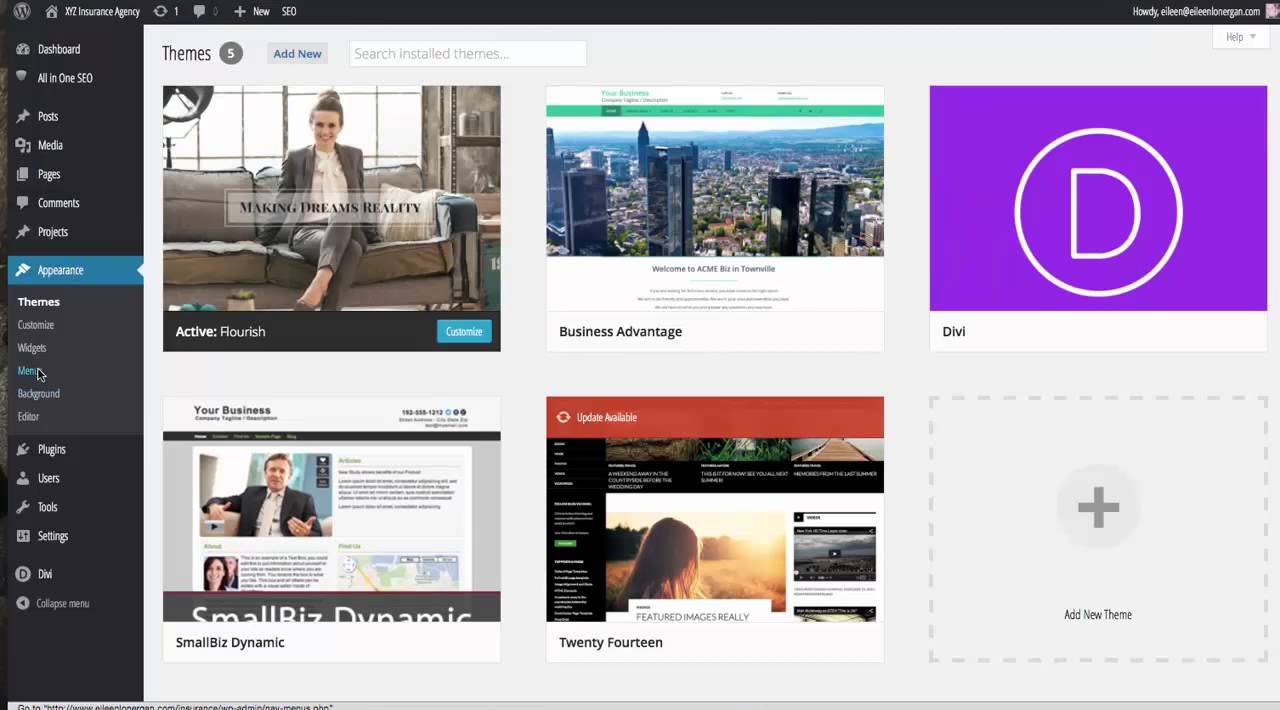The height and width of the screenshot is (710, 1280).
Task: Click the Collapse menu arrow icon
Action: (x=23, y=603)
